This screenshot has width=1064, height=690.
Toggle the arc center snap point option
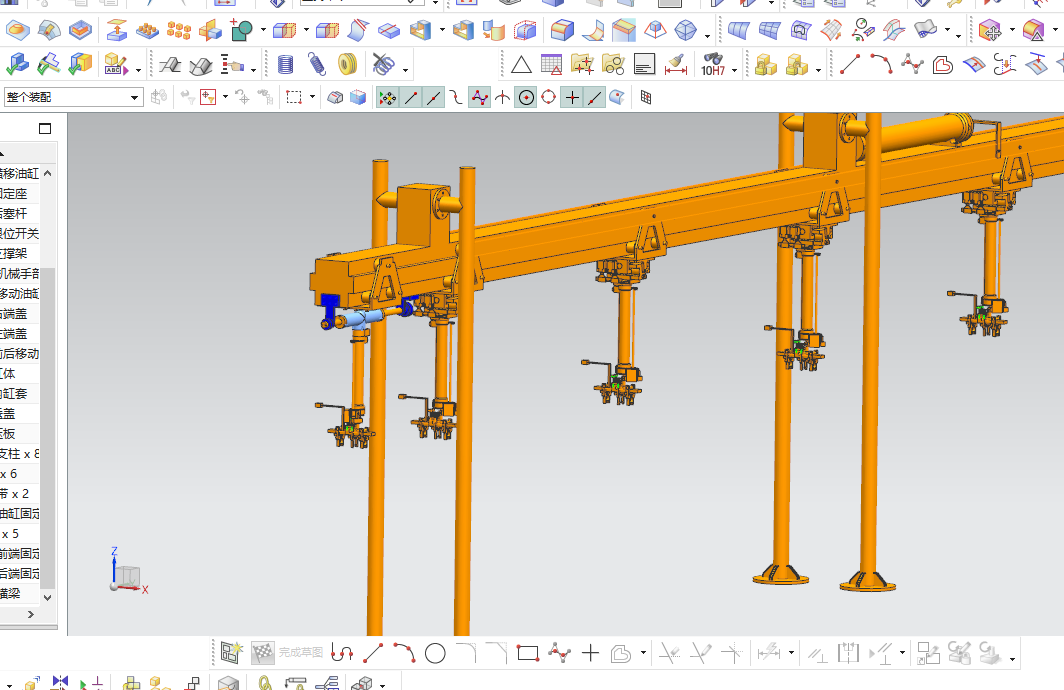click(525, 97)
